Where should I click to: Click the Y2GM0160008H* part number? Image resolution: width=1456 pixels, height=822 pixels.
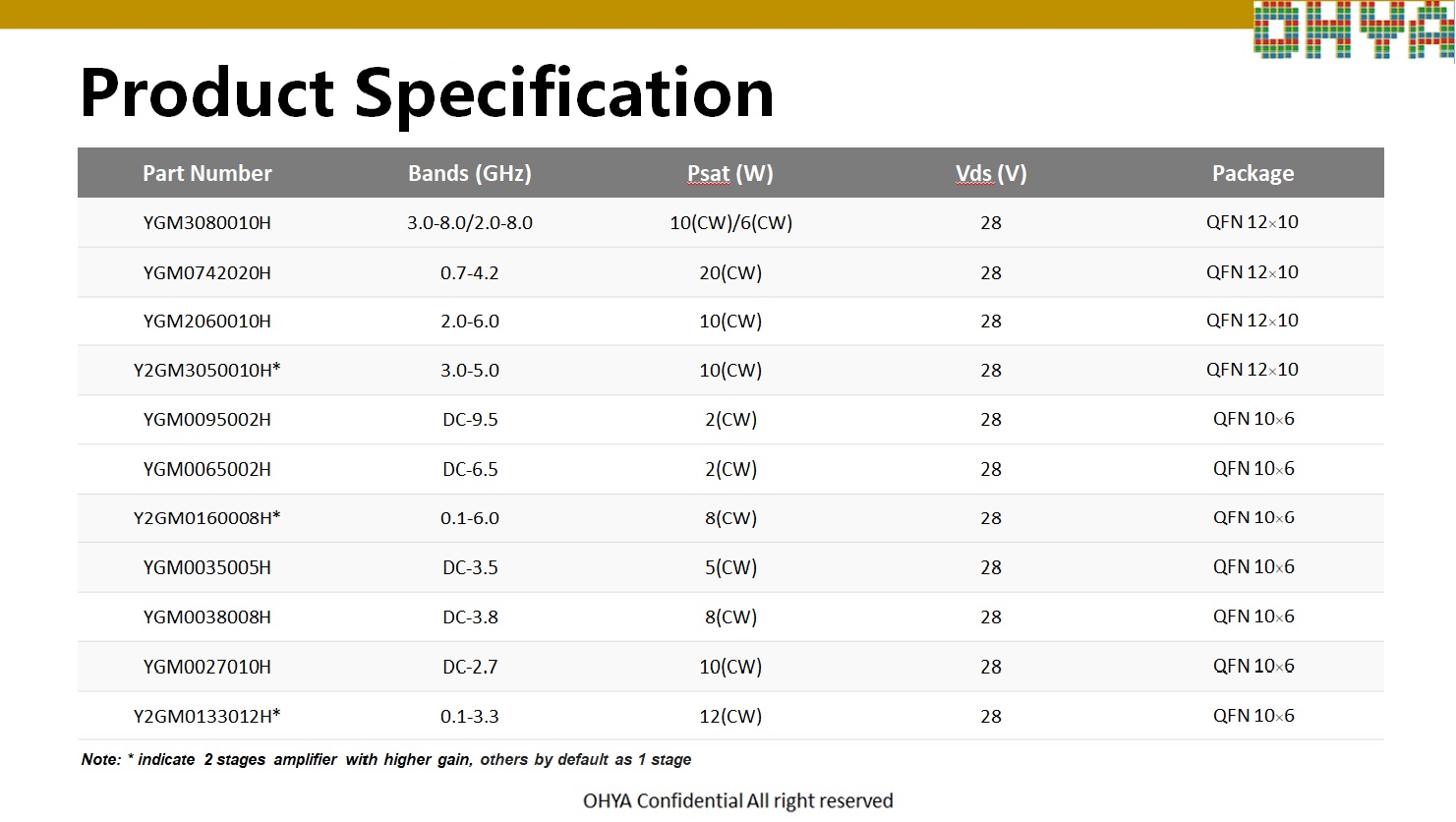click(x=207, y=518)
